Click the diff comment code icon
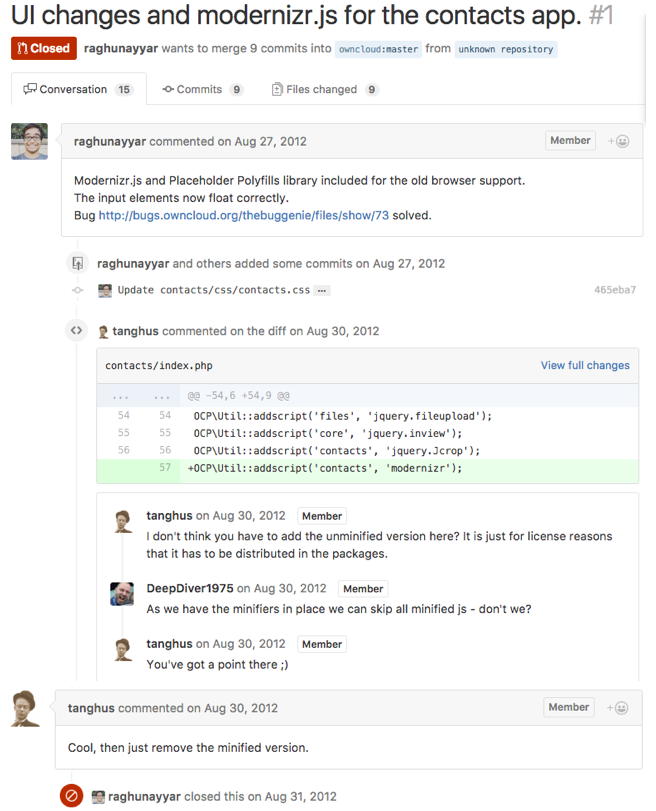This screenshot has height=811, width=656. (76, 330)
